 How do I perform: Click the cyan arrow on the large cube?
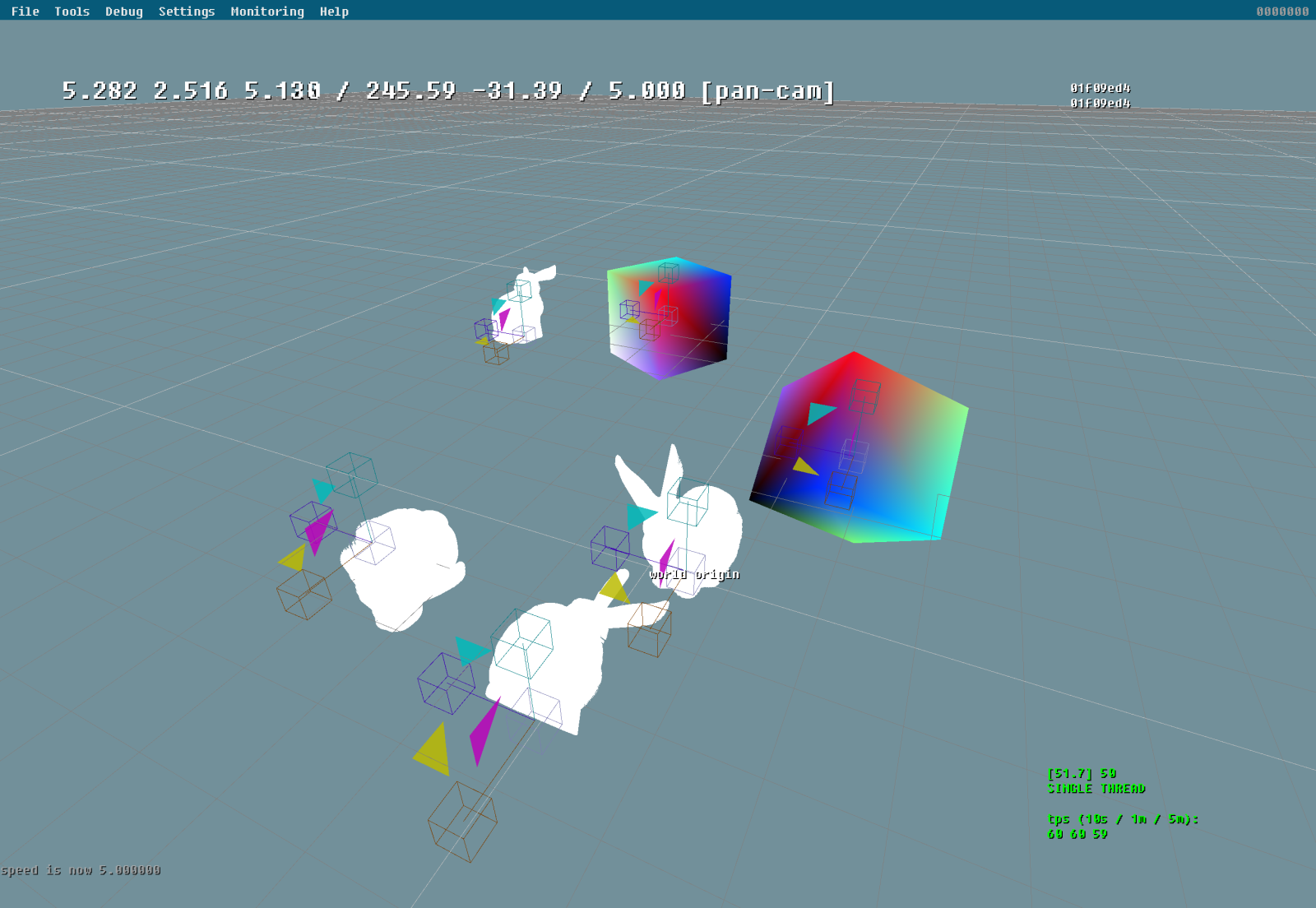[820, 412]
